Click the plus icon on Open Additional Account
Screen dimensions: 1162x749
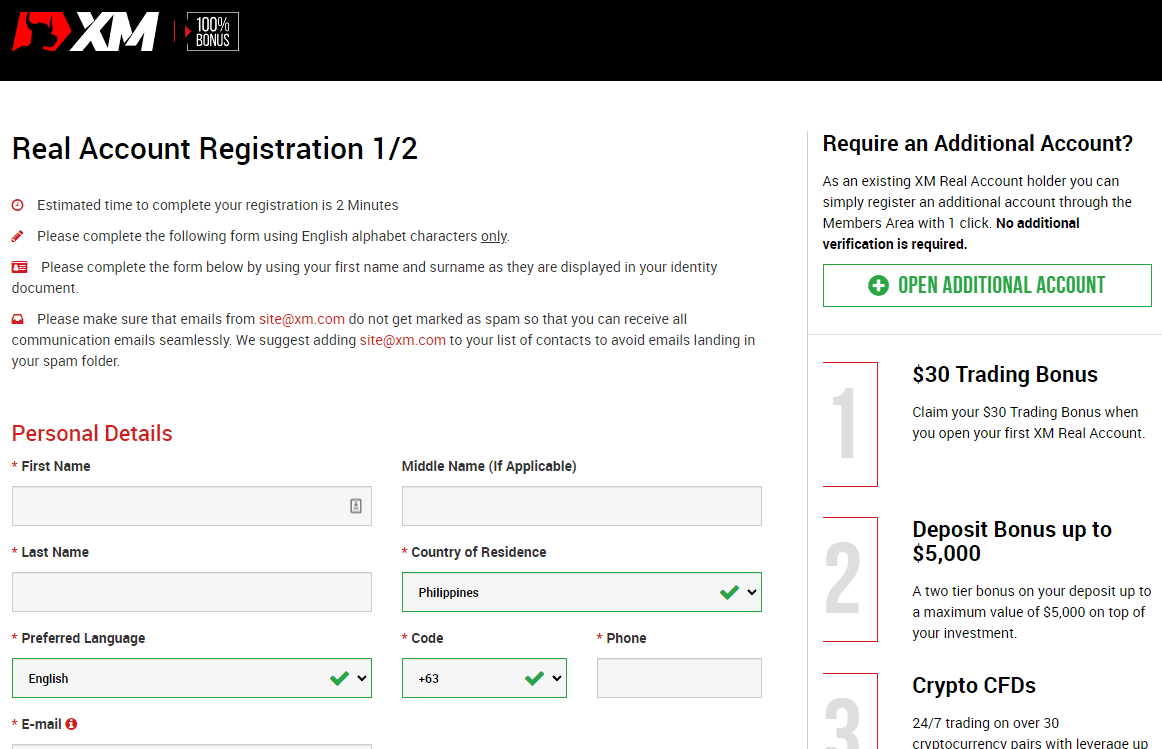[878, 286]
